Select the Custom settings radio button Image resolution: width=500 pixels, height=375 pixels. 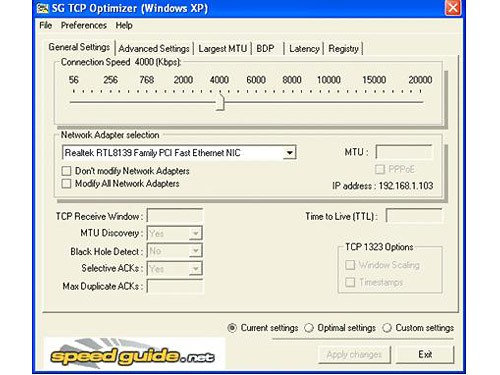387,328
